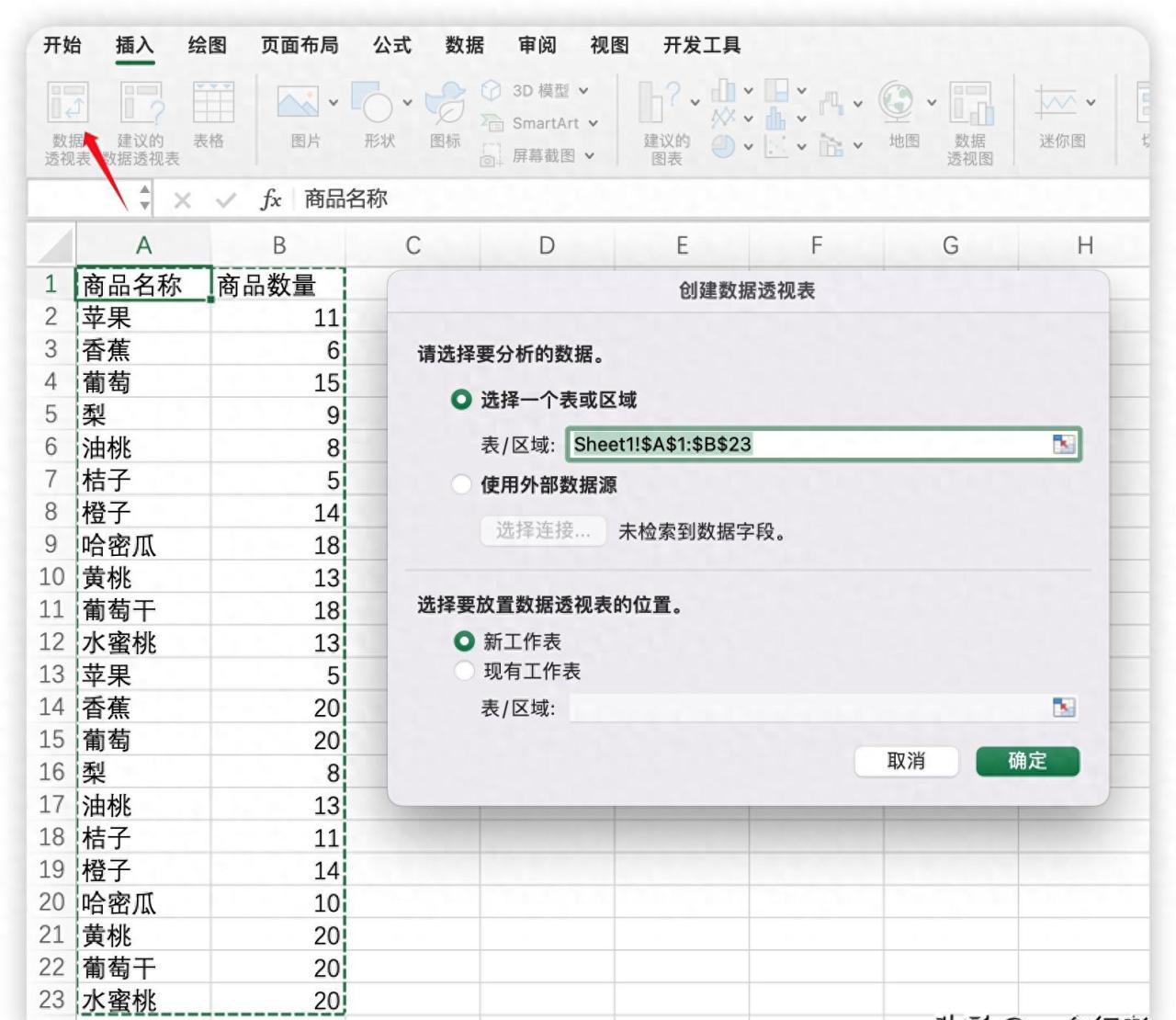This screenshot has width=1176, height=1020.
Task: Click the scatter chart icon
Action: tap(777, 146)
